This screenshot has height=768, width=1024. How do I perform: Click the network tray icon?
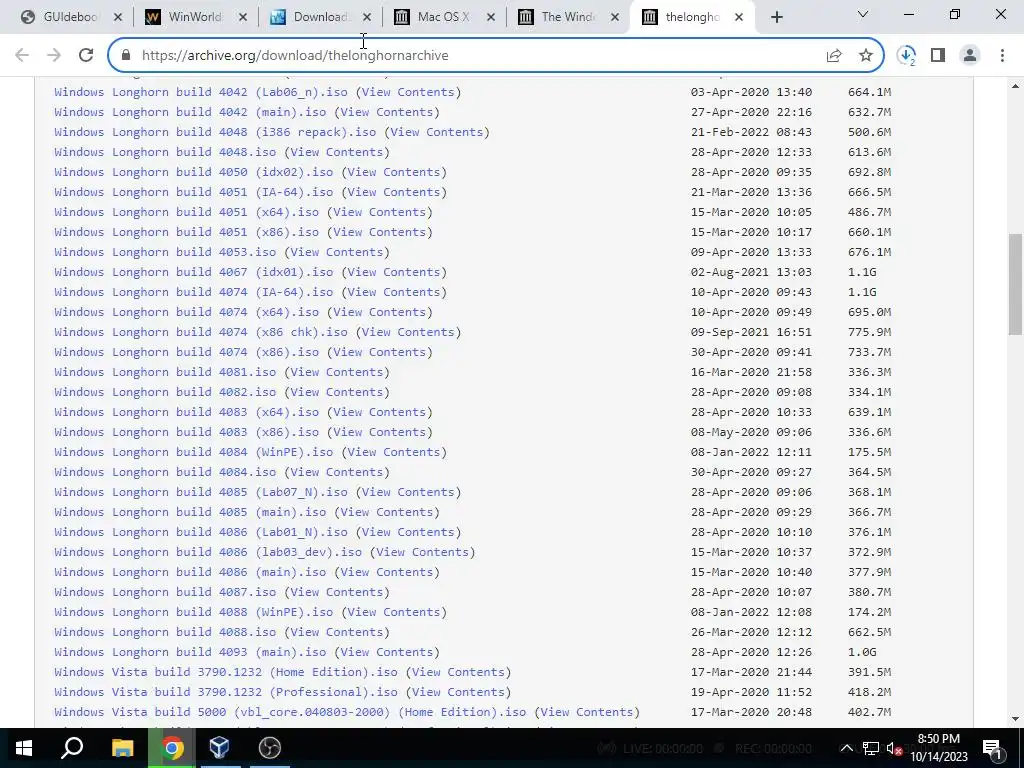[871, 748]
